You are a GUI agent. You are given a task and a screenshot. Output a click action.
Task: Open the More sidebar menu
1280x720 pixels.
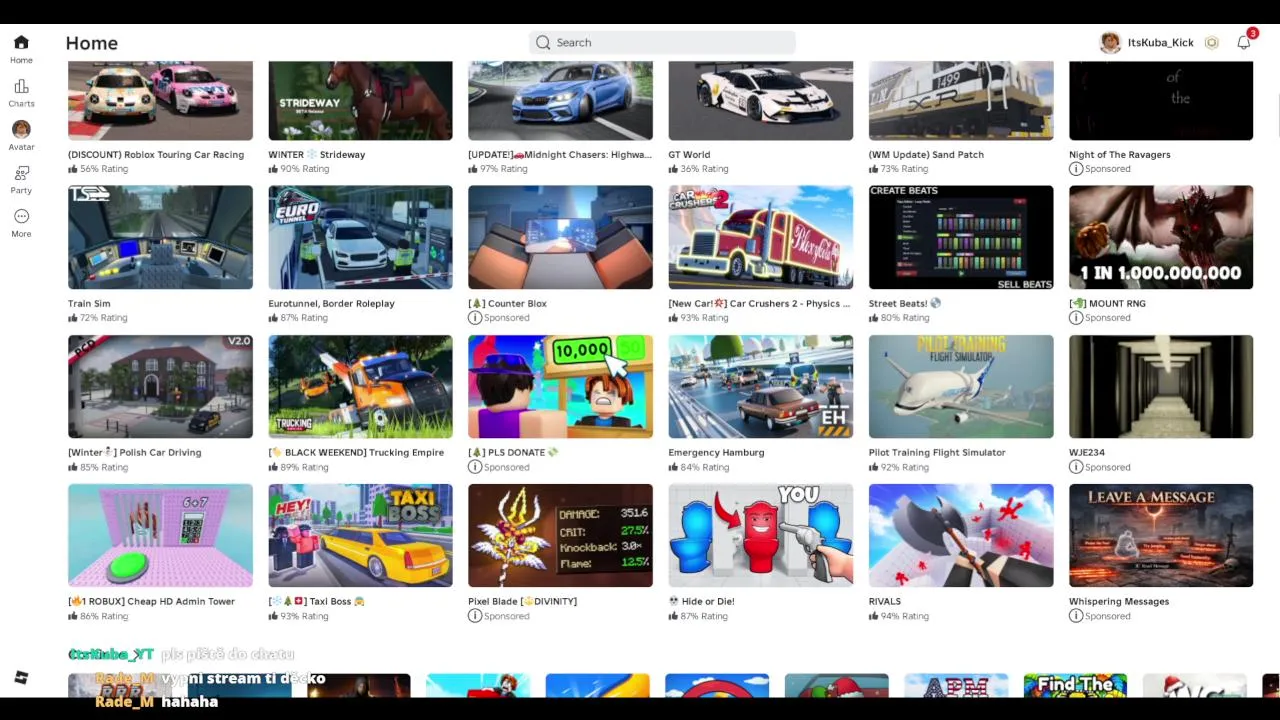(21, 216)
